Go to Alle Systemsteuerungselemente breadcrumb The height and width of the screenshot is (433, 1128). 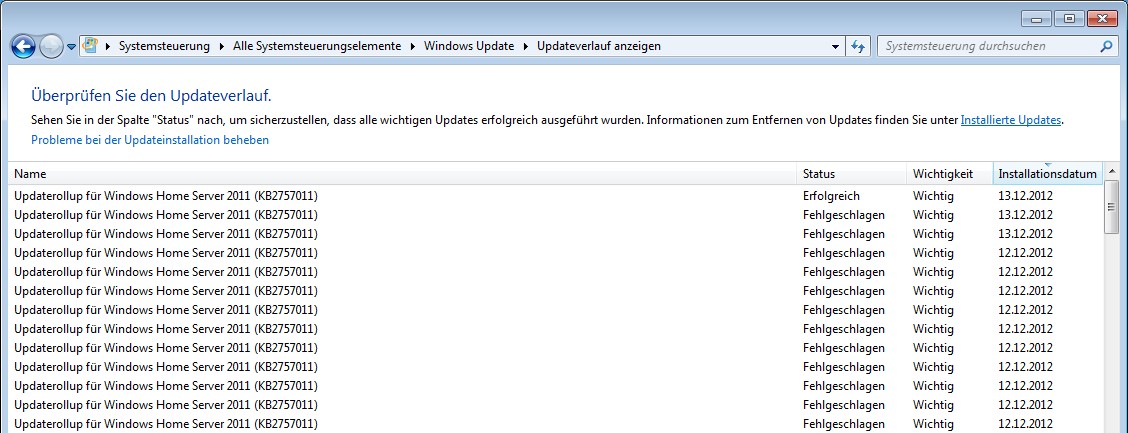click(x=317, y=46)
